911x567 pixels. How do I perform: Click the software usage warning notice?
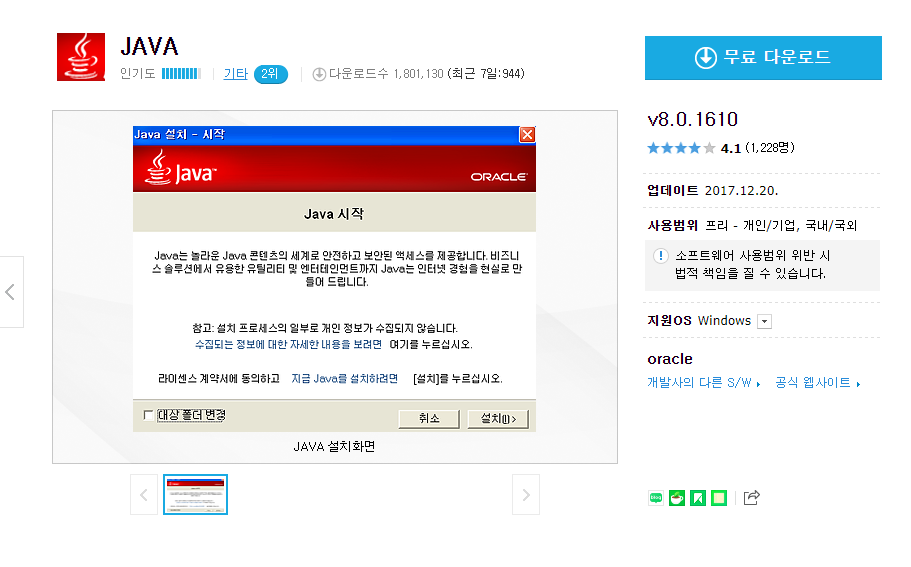click(762, 265)
